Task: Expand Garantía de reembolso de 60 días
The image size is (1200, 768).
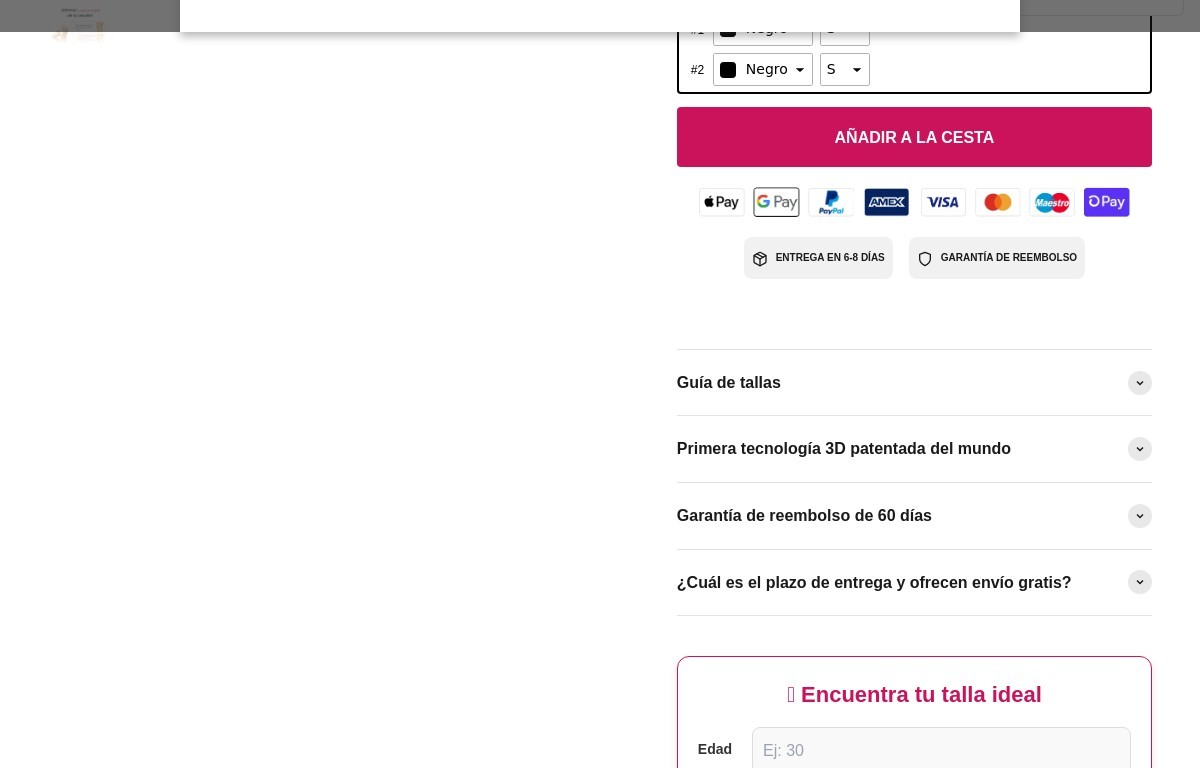Action: coord(913,516)
